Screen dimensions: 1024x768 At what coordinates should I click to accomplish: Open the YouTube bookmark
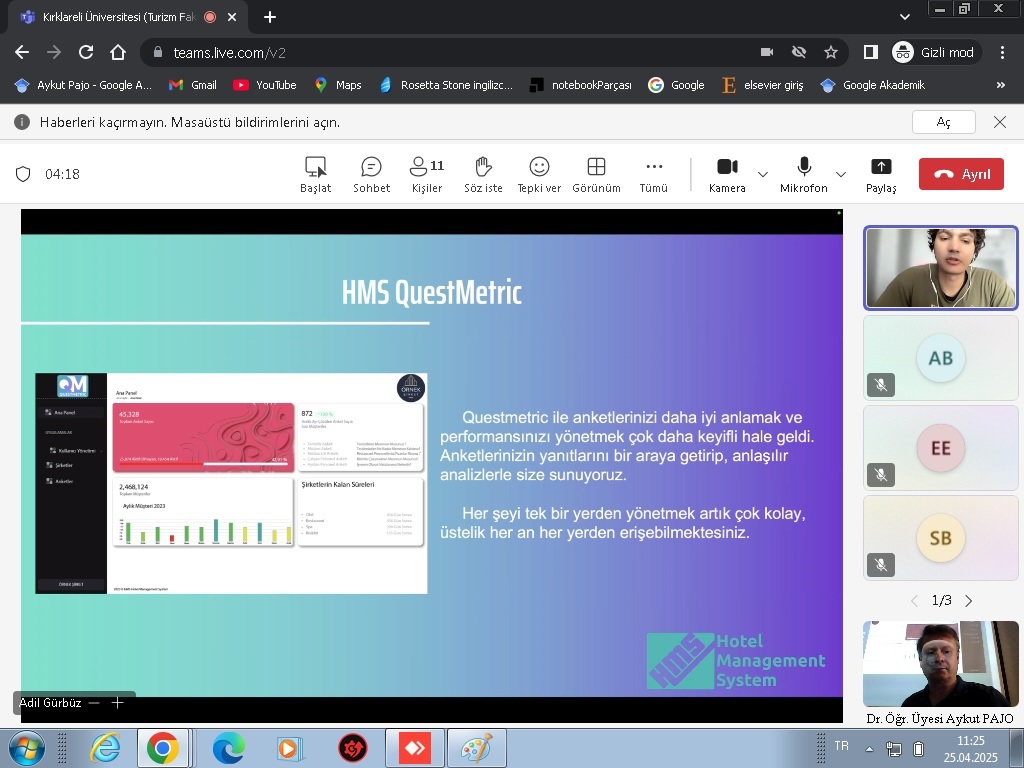coord(265,85)
